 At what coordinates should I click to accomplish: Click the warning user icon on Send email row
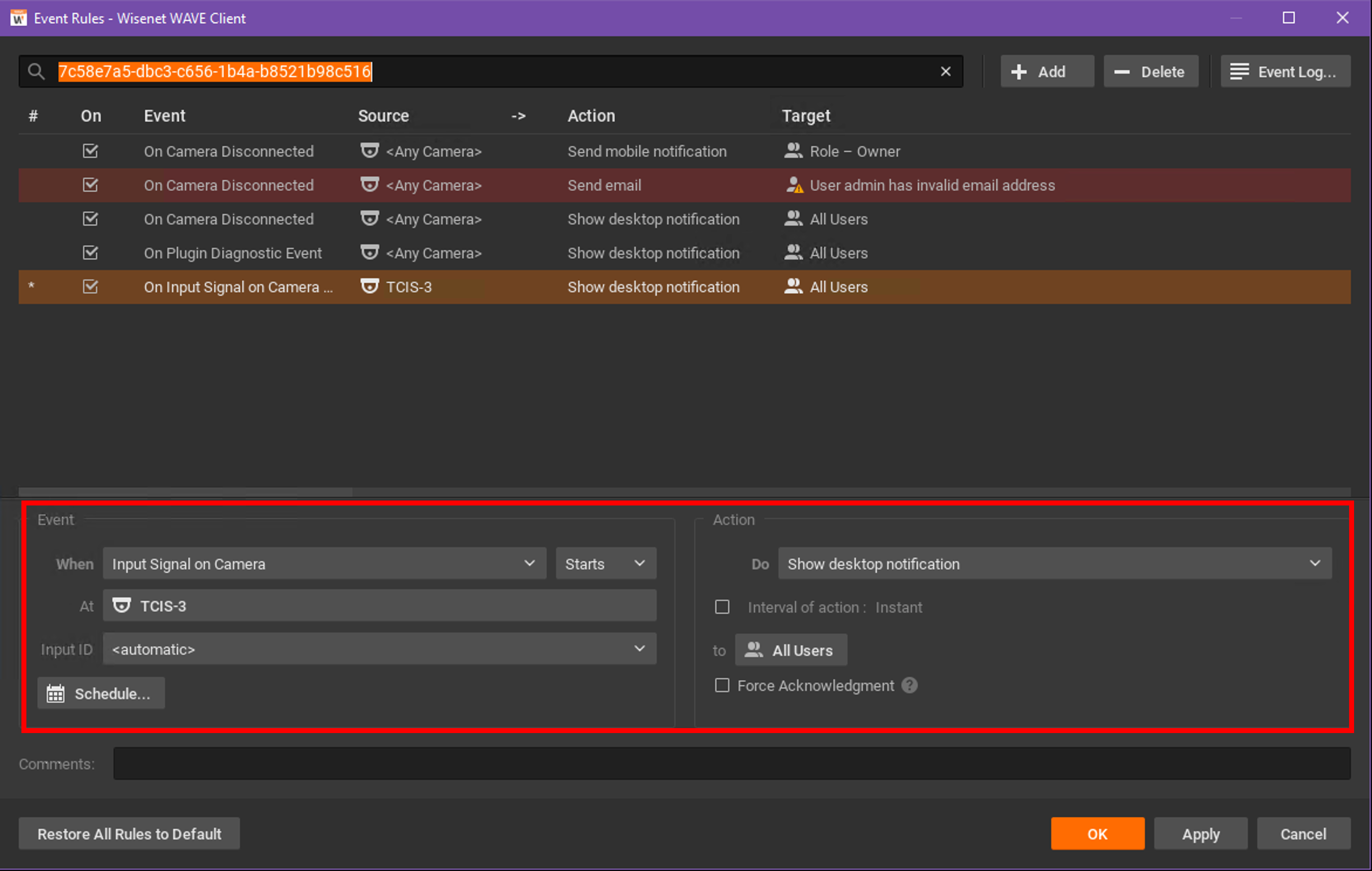pyautogui.click(x=794, y=185)
